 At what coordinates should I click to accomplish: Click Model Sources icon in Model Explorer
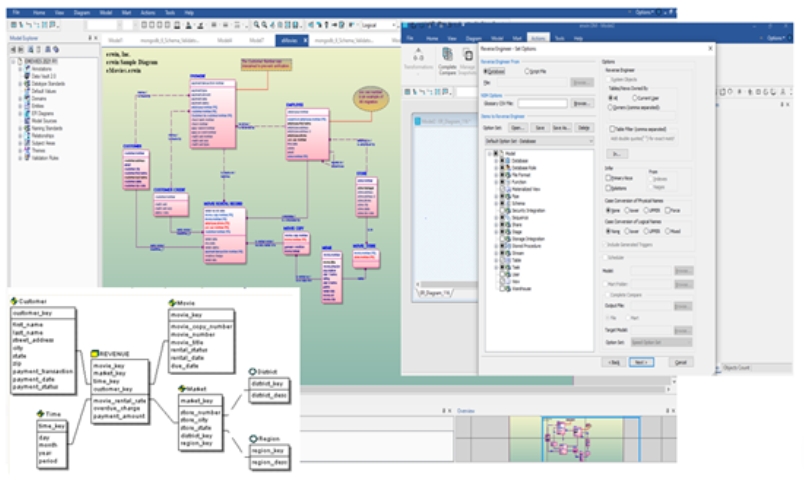(28, 121)
